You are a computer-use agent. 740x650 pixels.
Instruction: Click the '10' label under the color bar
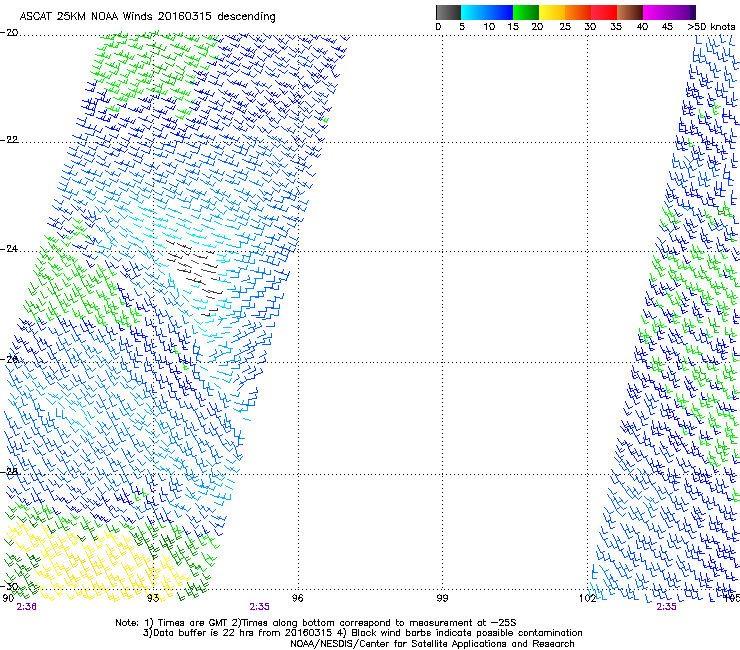pyautogui.click(x=489, y=27)
